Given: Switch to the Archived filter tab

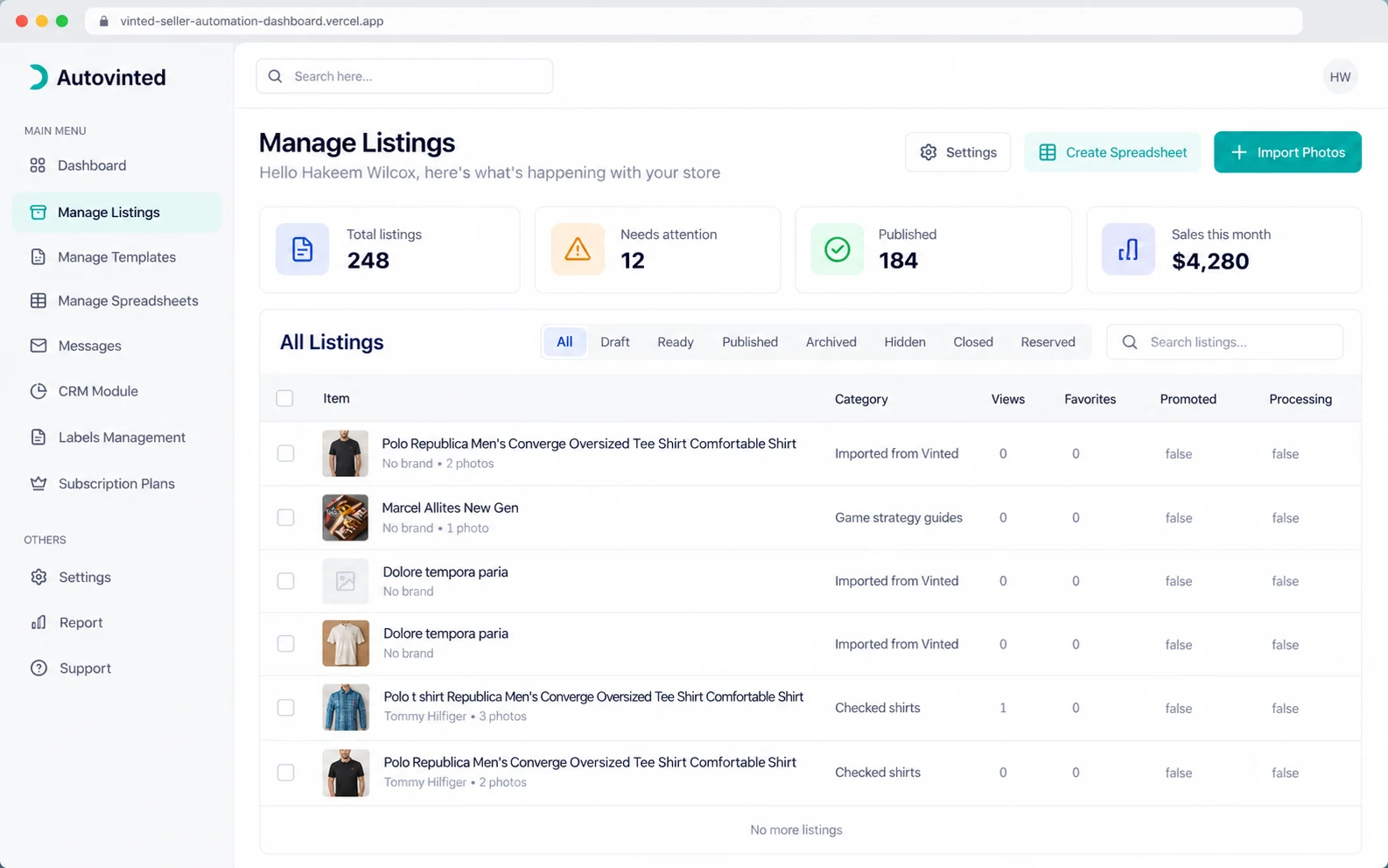Looking at the screenshot, I should tap(831, 342).
